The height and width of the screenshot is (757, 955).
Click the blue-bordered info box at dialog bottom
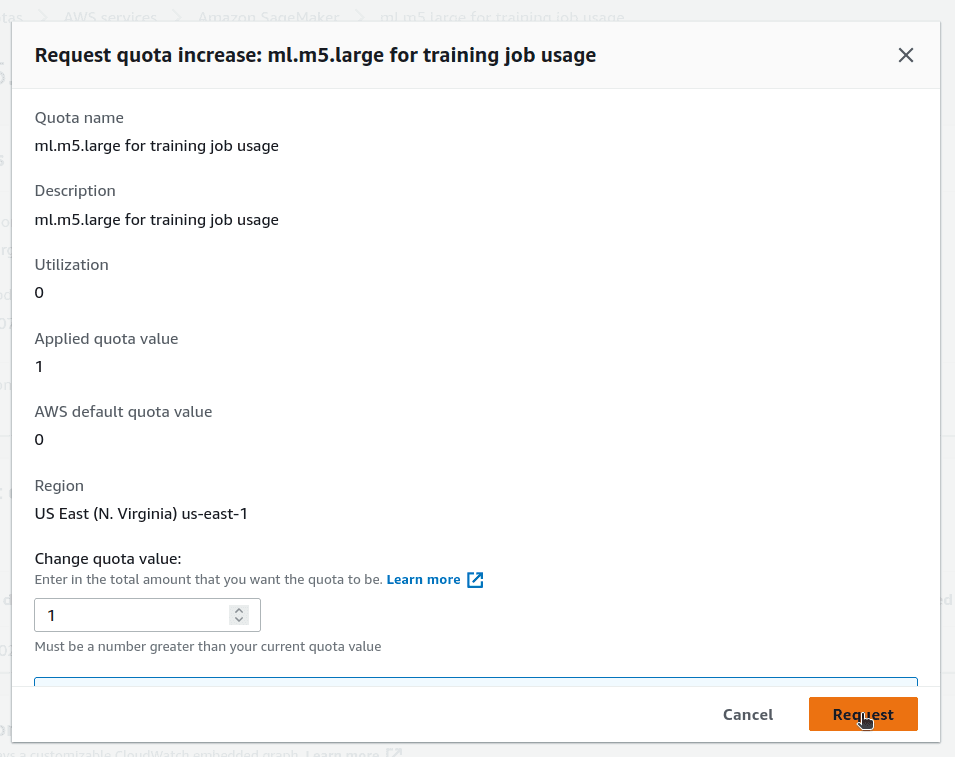(475, 682)
